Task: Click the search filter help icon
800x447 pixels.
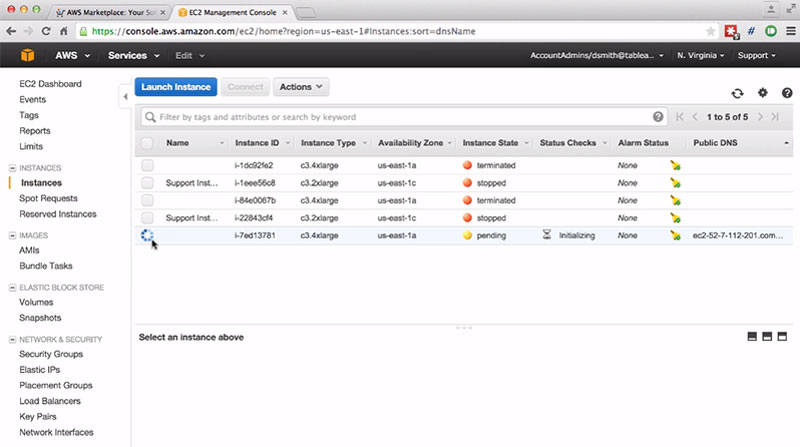Action: pos(658,117)
